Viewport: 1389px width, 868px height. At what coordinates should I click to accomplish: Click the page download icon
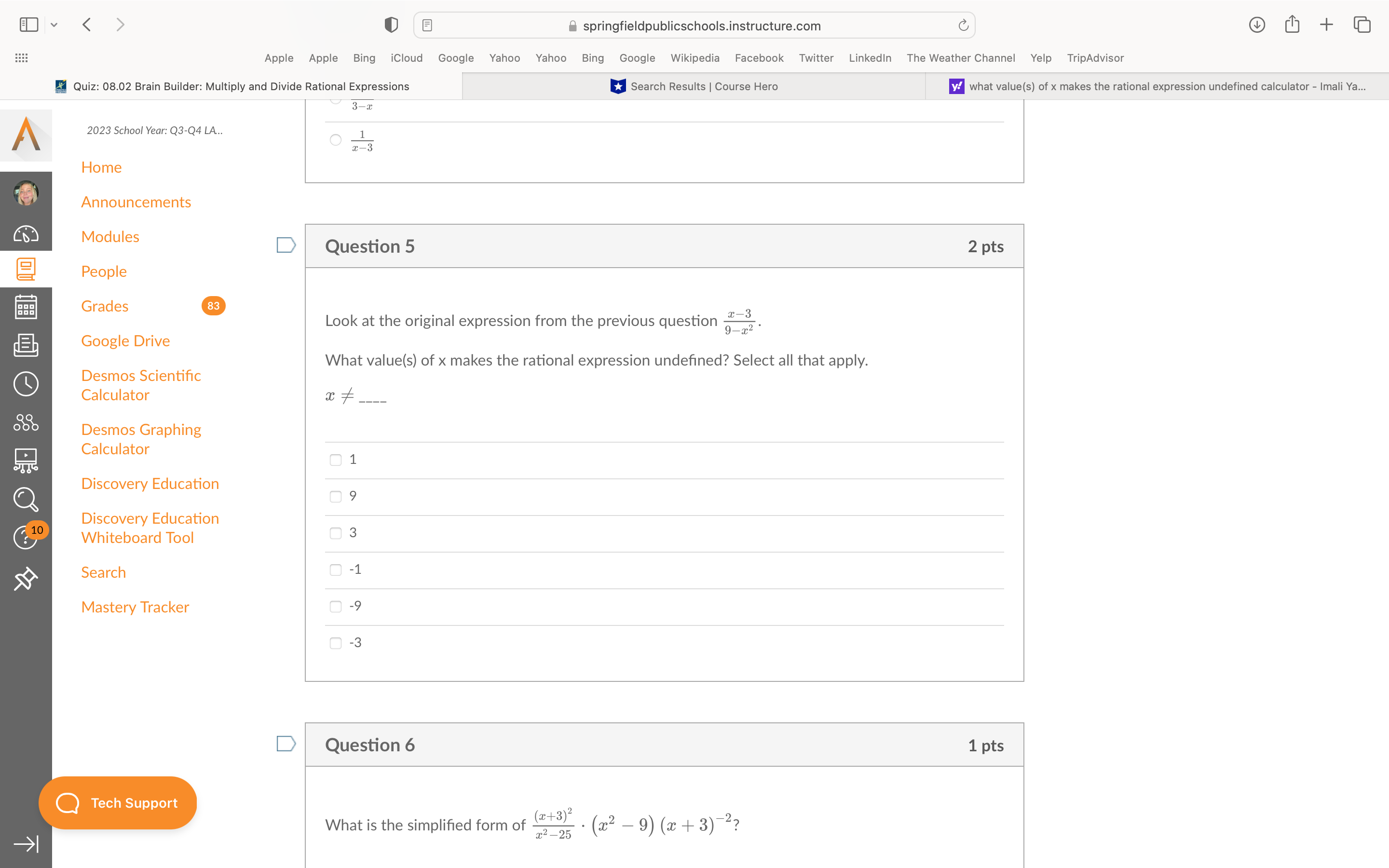pos(1256,25)
